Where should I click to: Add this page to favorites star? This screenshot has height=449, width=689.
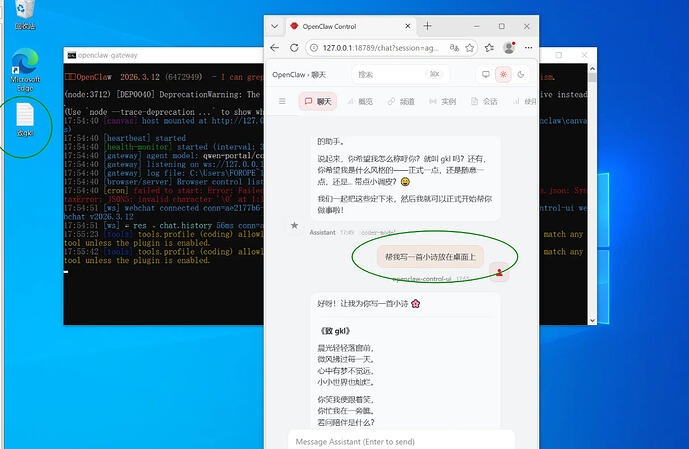click(470, 48)
